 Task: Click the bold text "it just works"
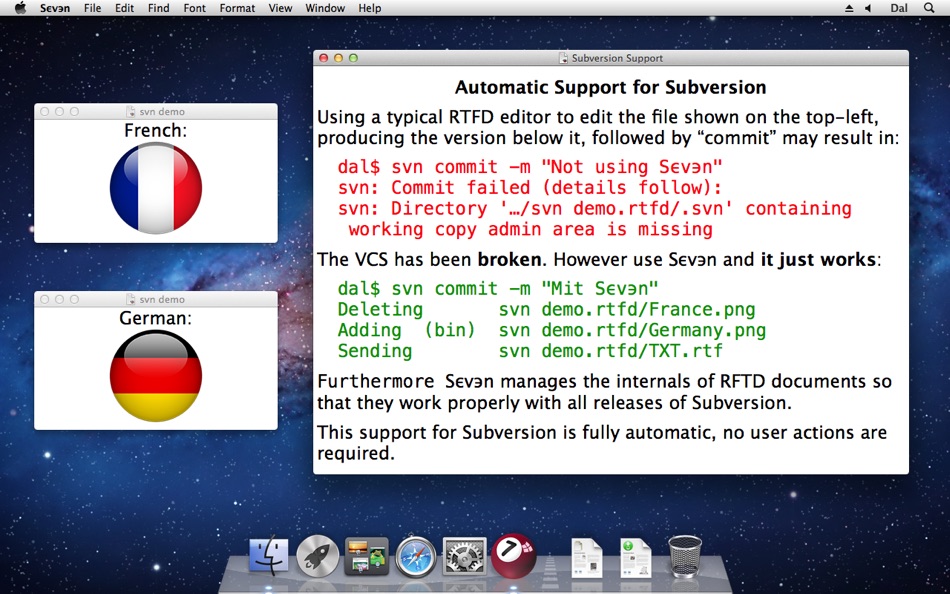pos(818,260)
